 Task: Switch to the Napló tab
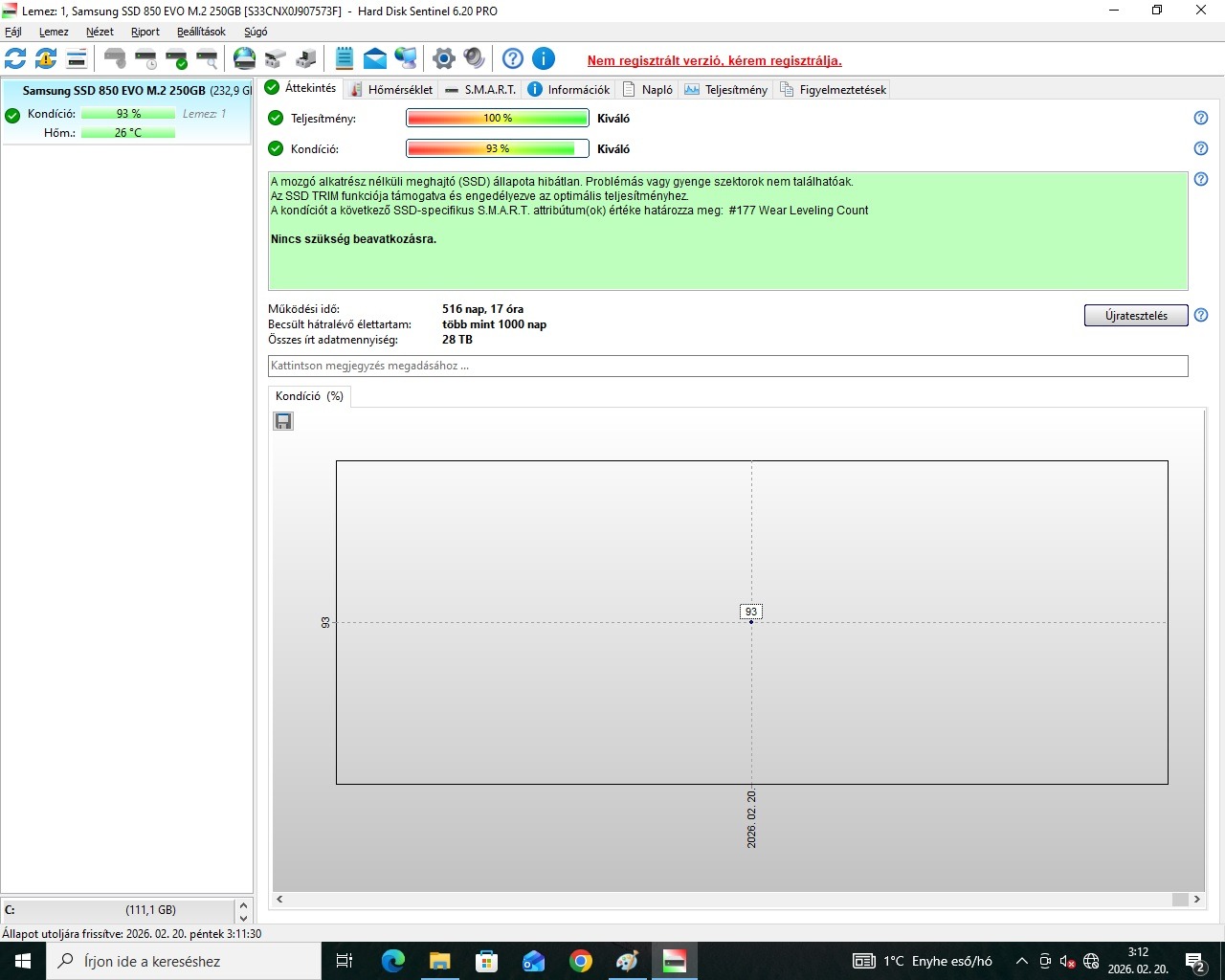click(x=648, y=89)
